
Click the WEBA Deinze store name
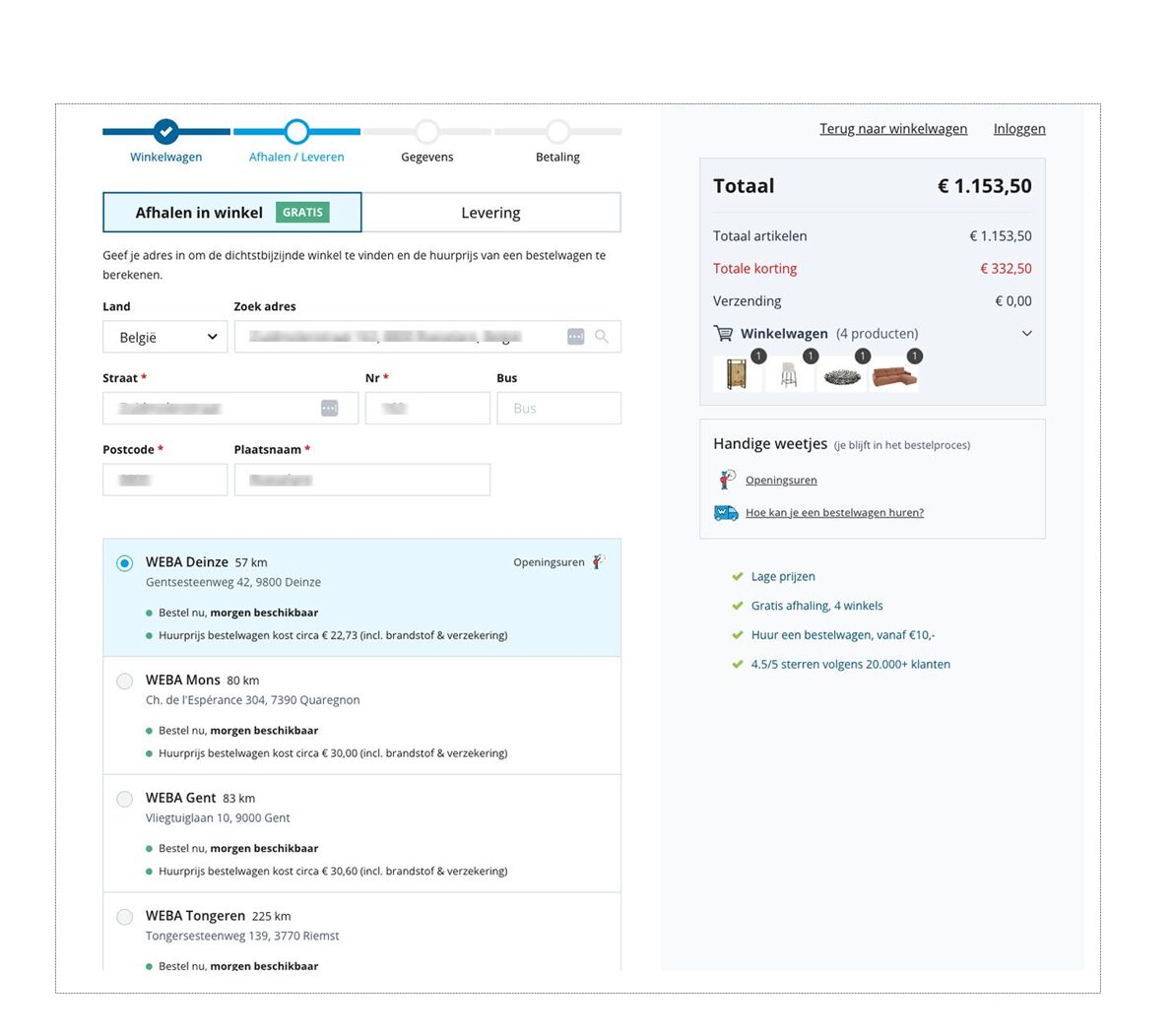click(186, 562)
